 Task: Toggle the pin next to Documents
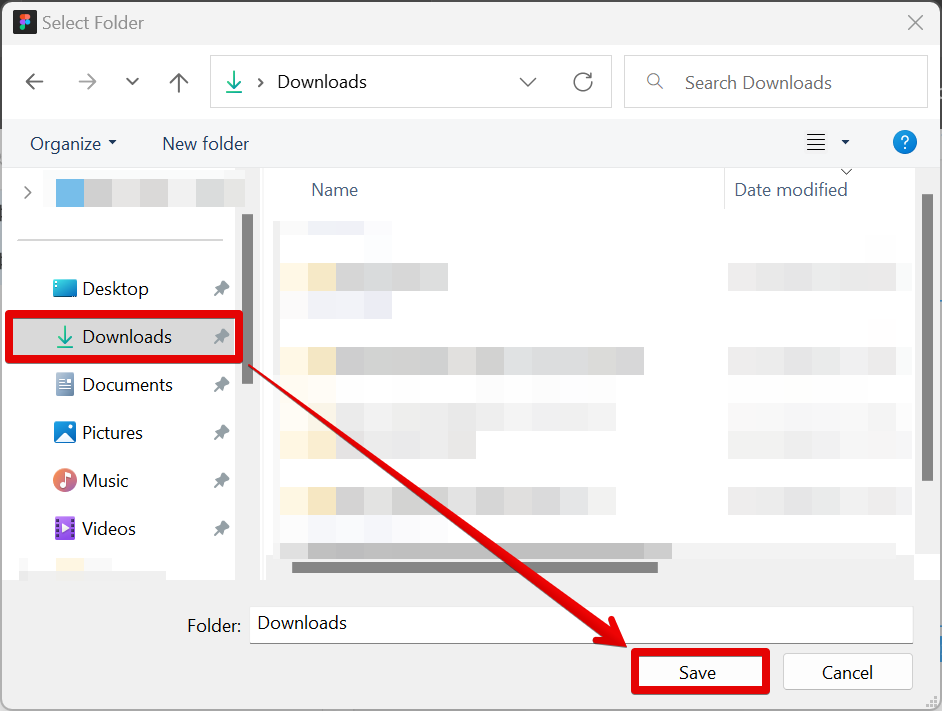(221, 385)
